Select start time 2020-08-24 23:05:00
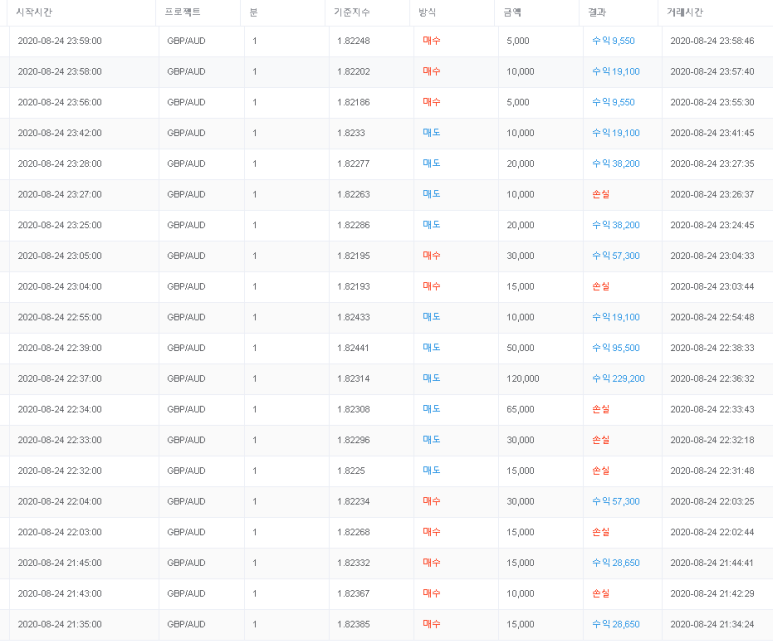 [60, 256]
